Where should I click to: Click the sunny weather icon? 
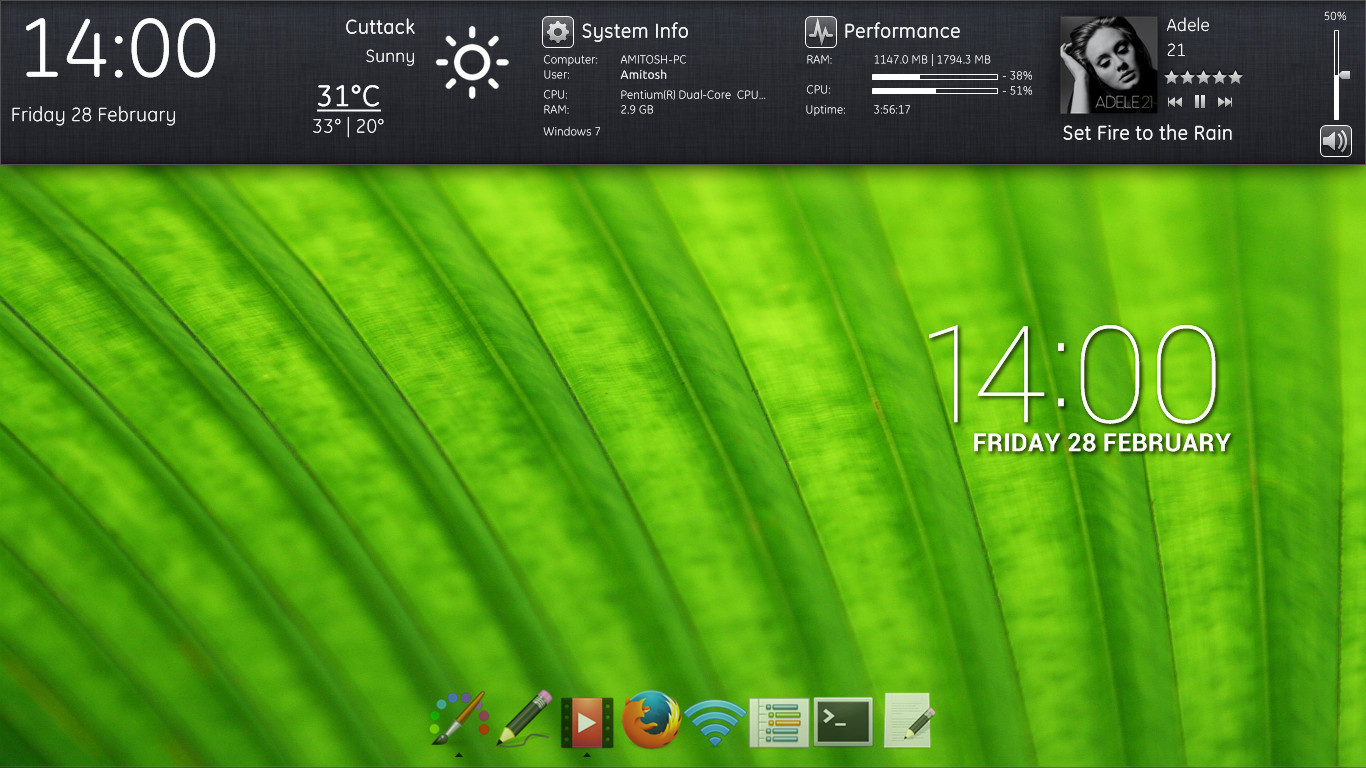point(472,63)
